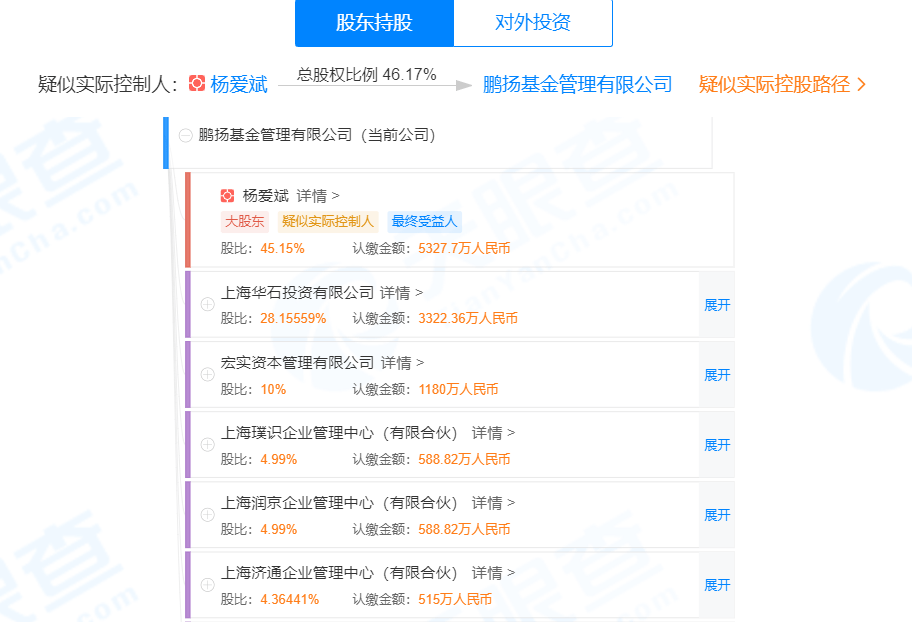This screenshot has height=622, width=912.
Task: Click amount 515万人民币
Action: click(x=455, y=599)
